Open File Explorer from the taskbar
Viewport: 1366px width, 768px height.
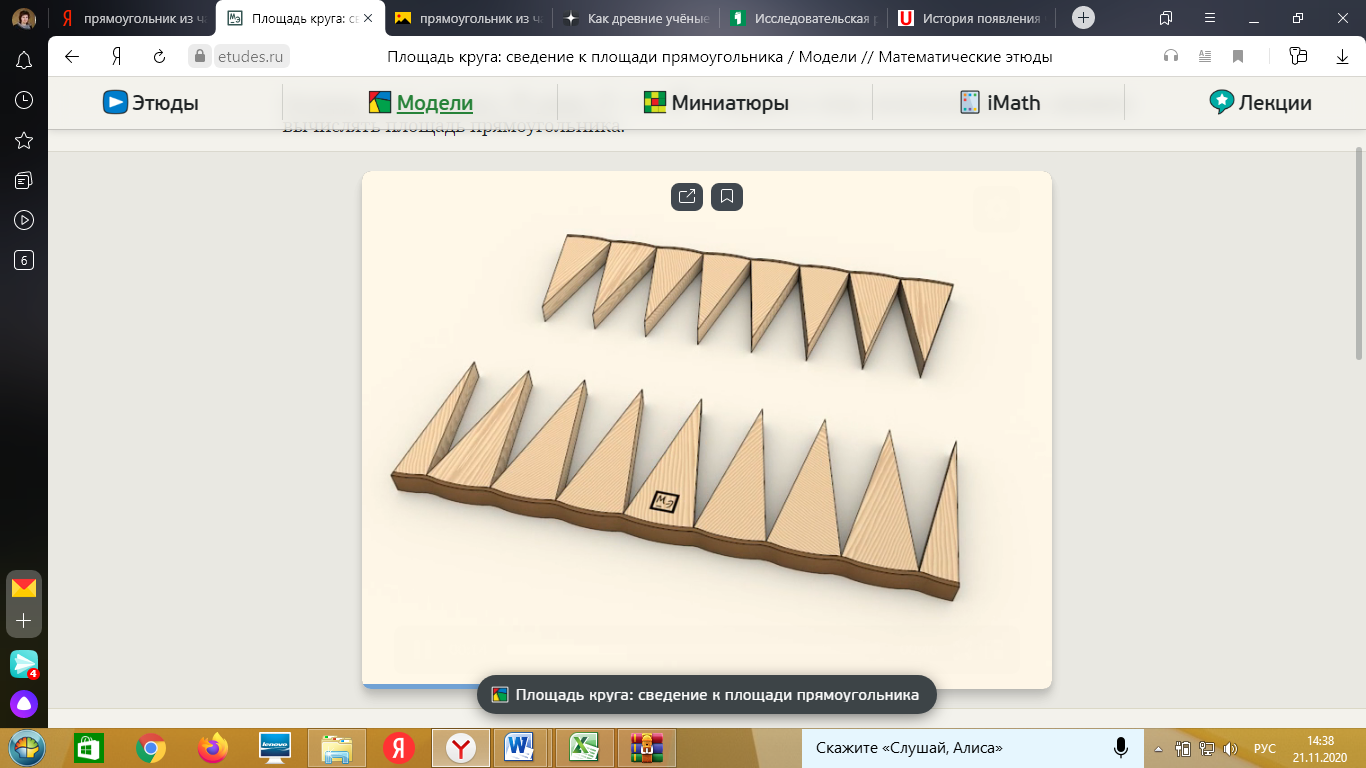[337, 747]
